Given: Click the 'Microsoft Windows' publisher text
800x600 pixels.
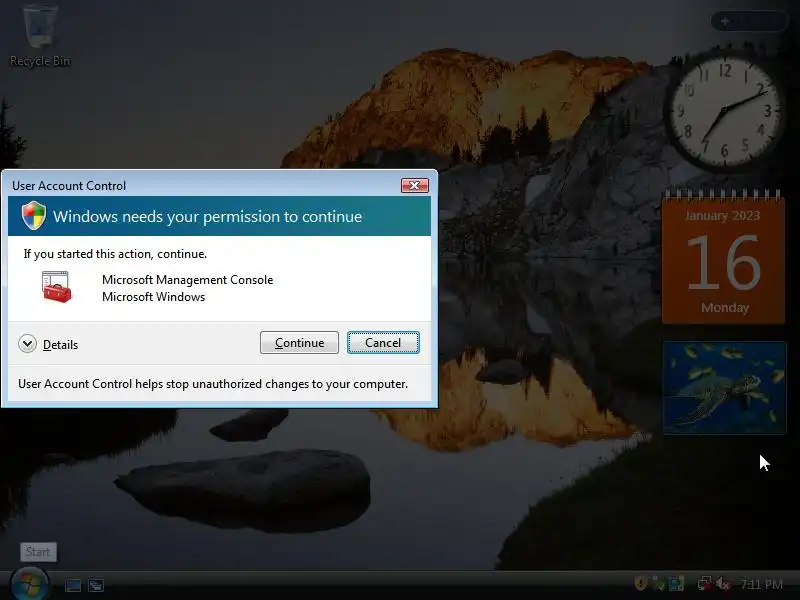Looking at the screenshot, I should tap(154, 297).
